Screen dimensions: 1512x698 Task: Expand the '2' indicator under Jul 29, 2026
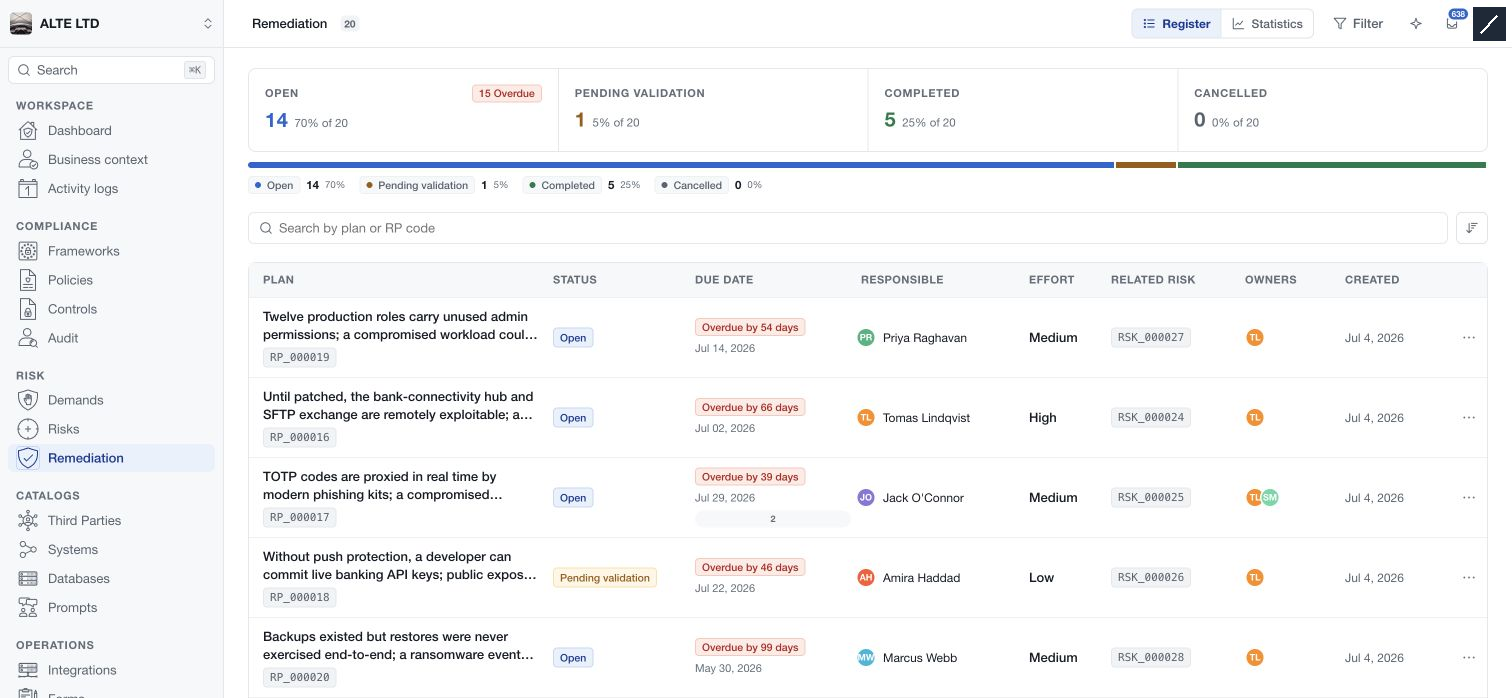[x=772, y=519]
